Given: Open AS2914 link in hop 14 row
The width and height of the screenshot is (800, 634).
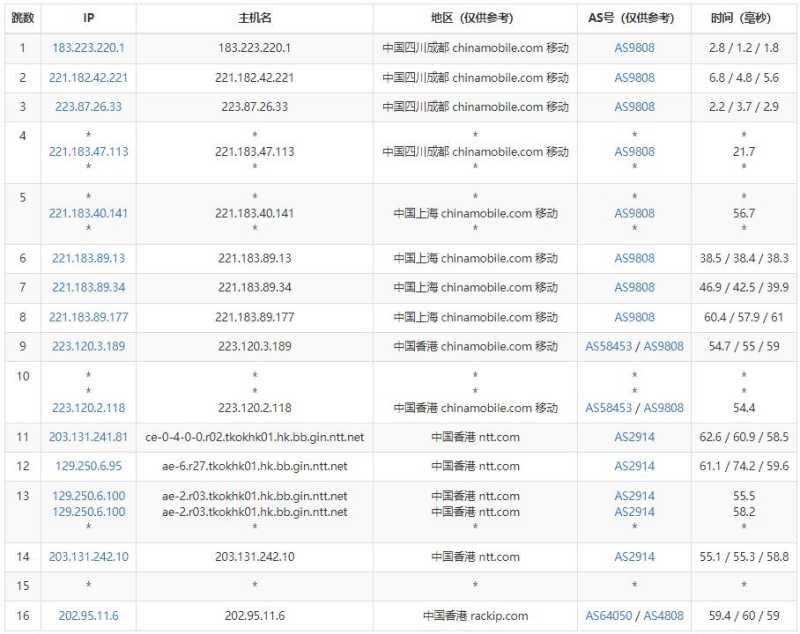Looking at the screenshot, I should pyautogui.click(x=634, y=556).
